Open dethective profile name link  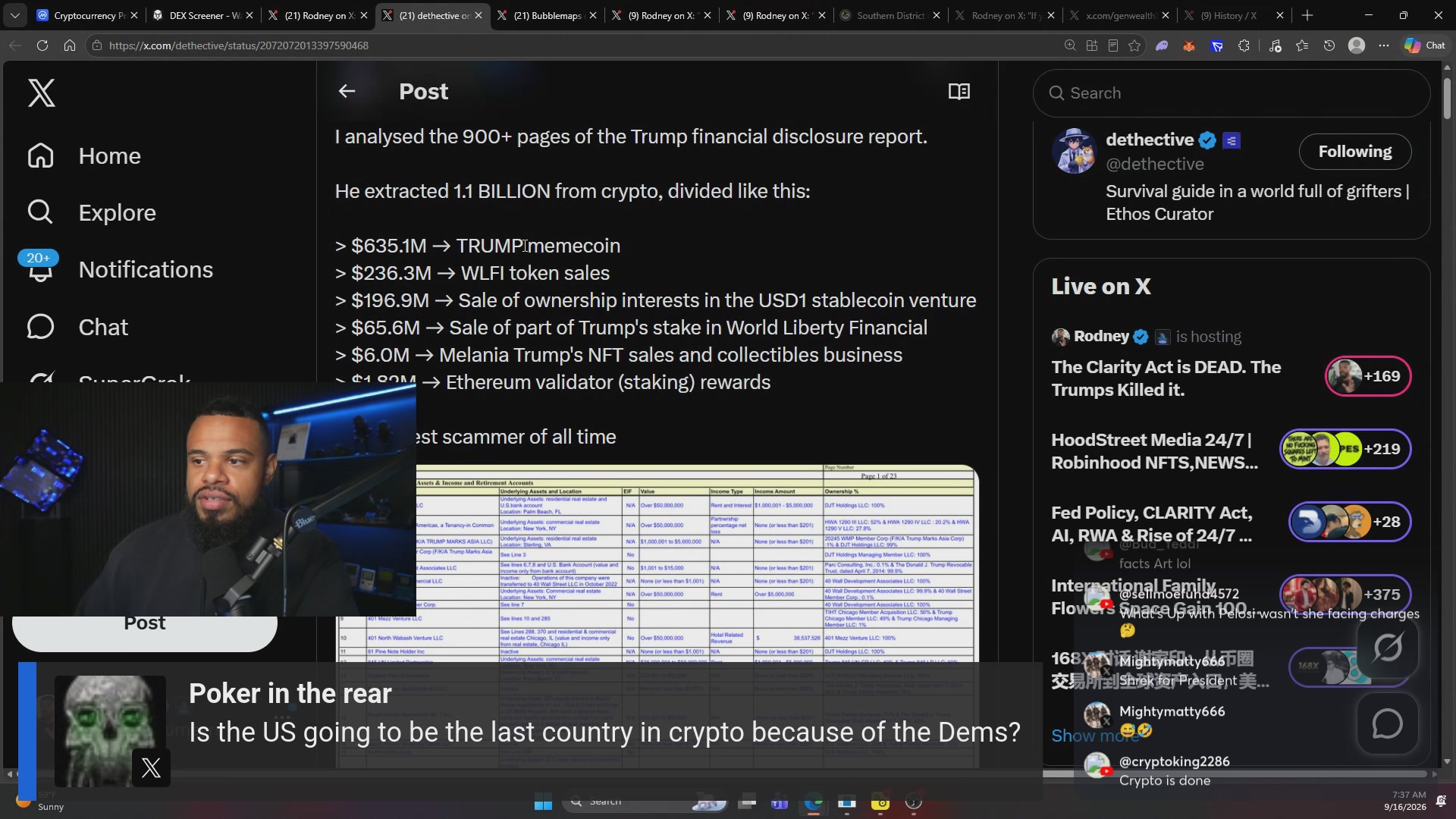click(x=1150, y=140)
